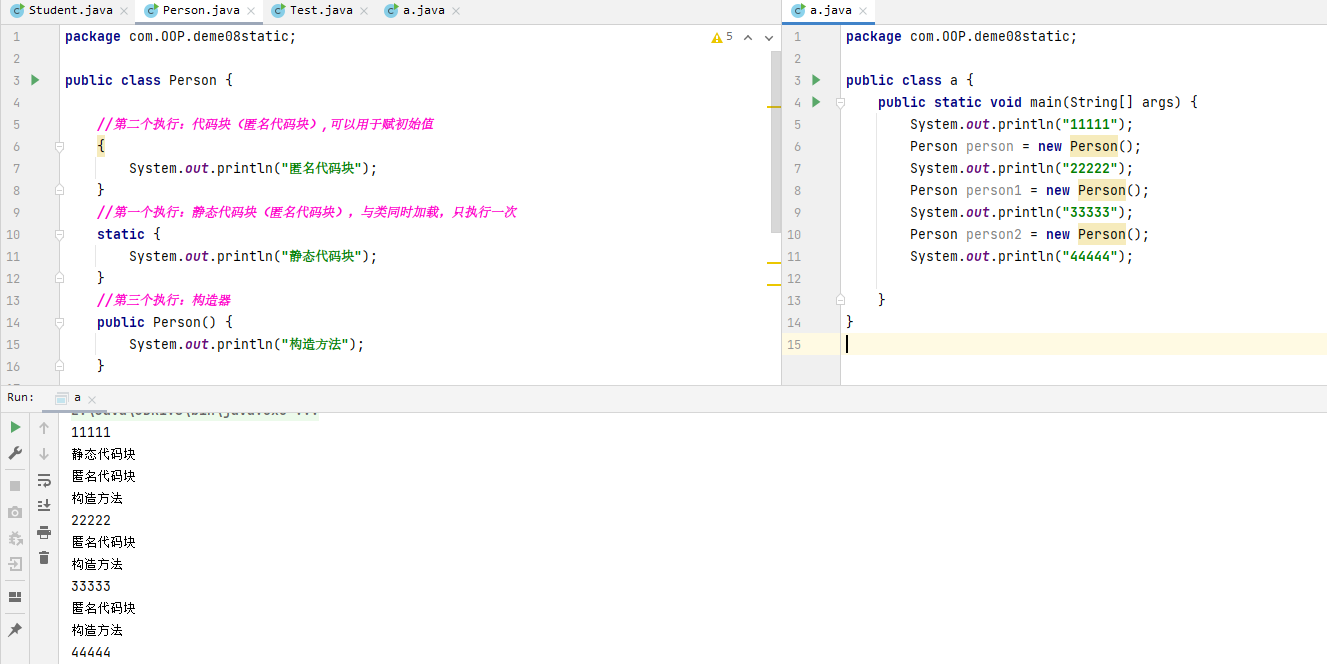Viewport: 1327px width, 664px height.
Task: Clear console with trash icon
Action: tap(44, 558)
